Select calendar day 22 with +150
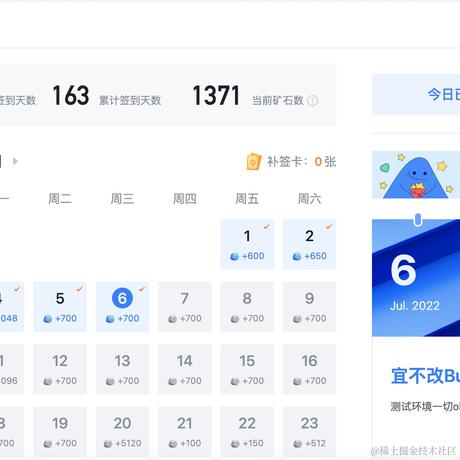Image resolution: width=460 pixels, height=460 pixels. [247, 432]
